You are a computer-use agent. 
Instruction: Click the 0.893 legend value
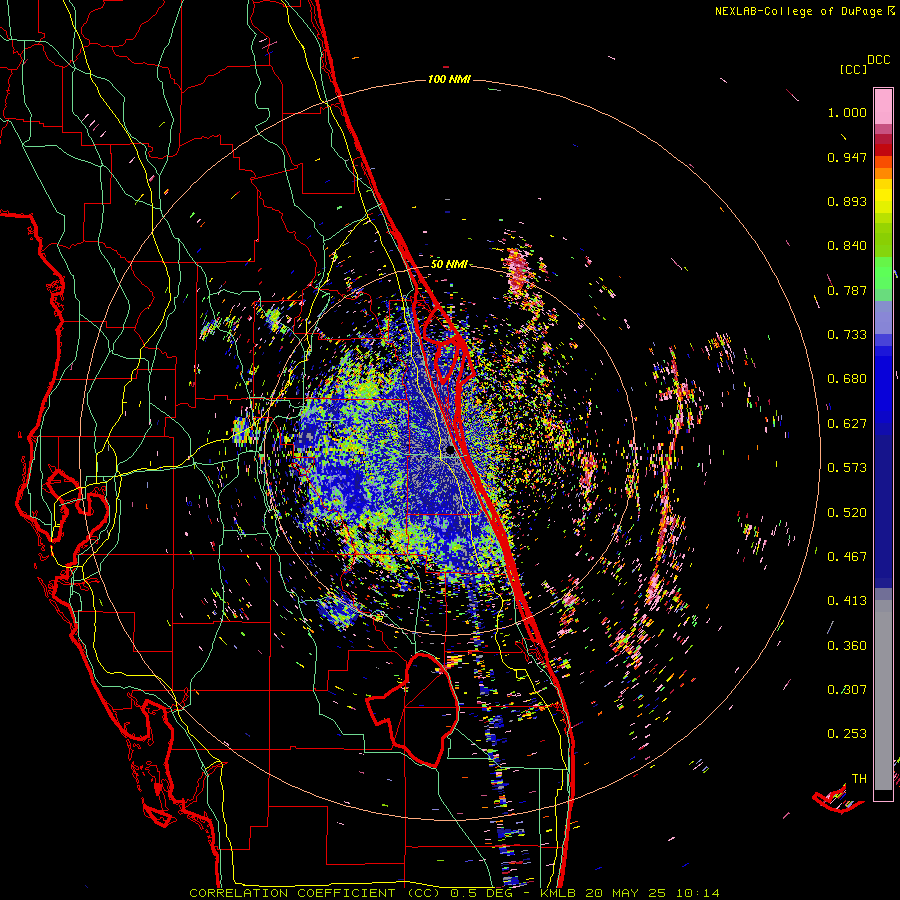[847, 201]
